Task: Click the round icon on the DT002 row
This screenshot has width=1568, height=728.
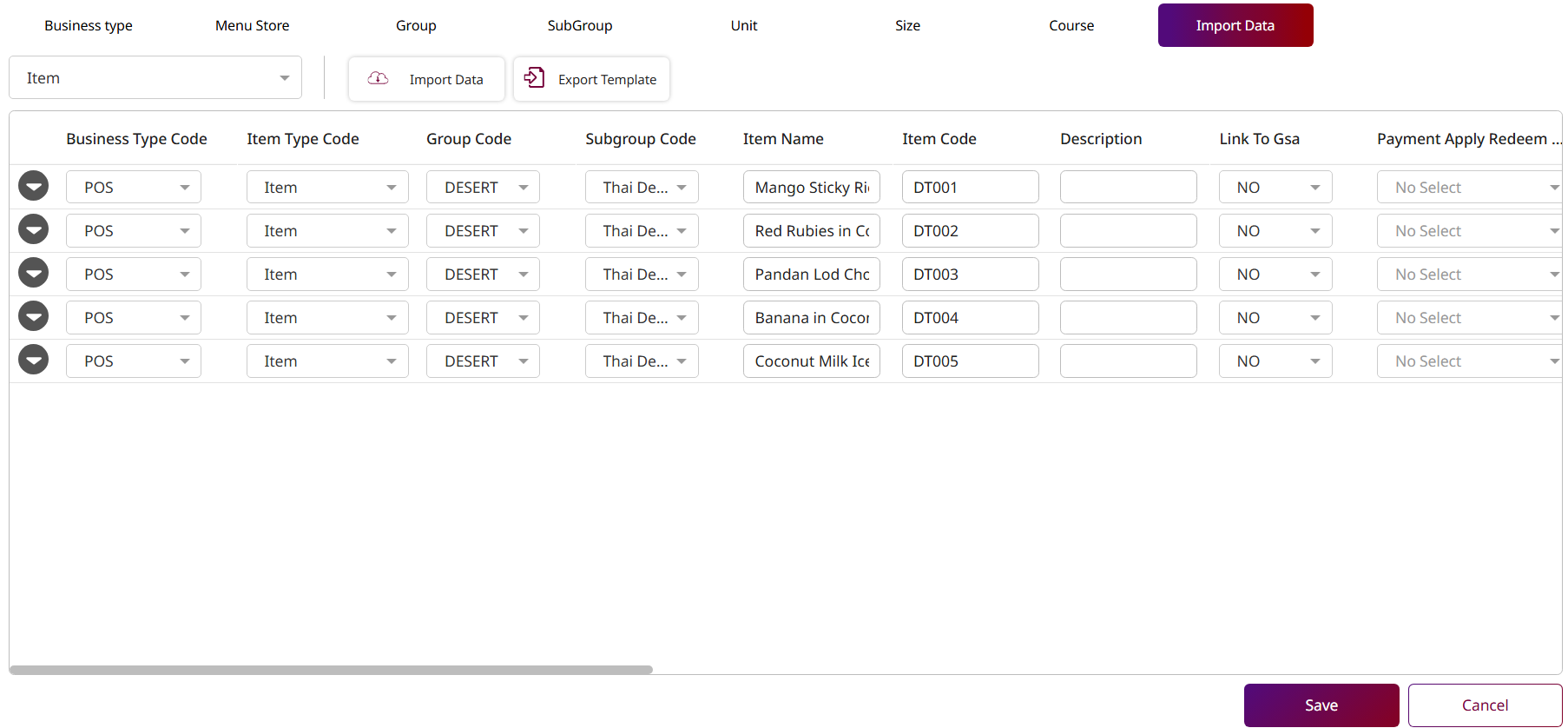Action: (x=34, y=230)
